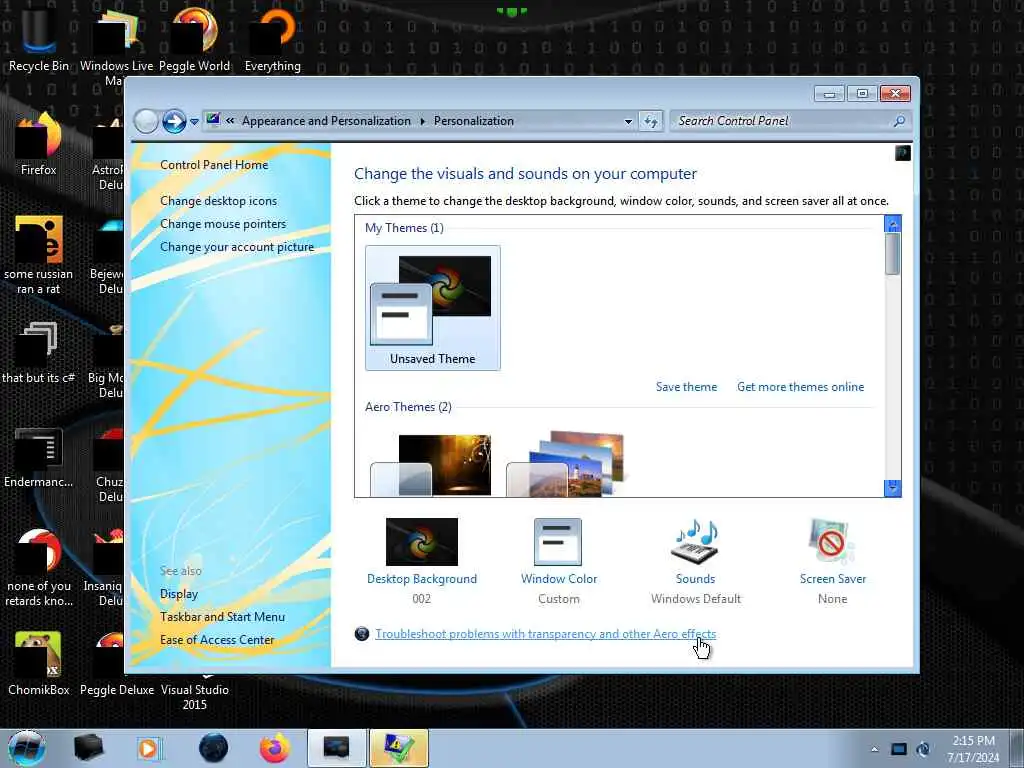1024x768 pixels.
Task: Select the landscape Aero theme thumbnail
Action: point(567,464)
